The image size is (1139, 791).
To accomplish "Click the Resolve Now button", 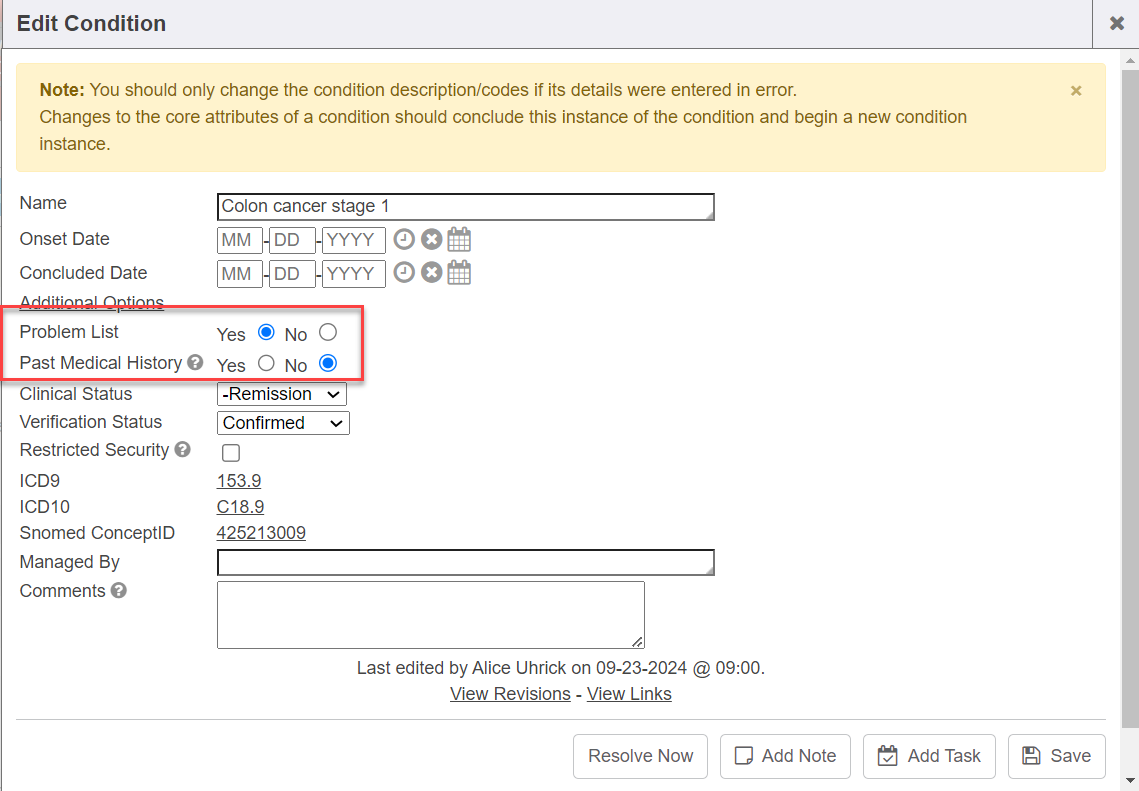I will coord(640,756).
